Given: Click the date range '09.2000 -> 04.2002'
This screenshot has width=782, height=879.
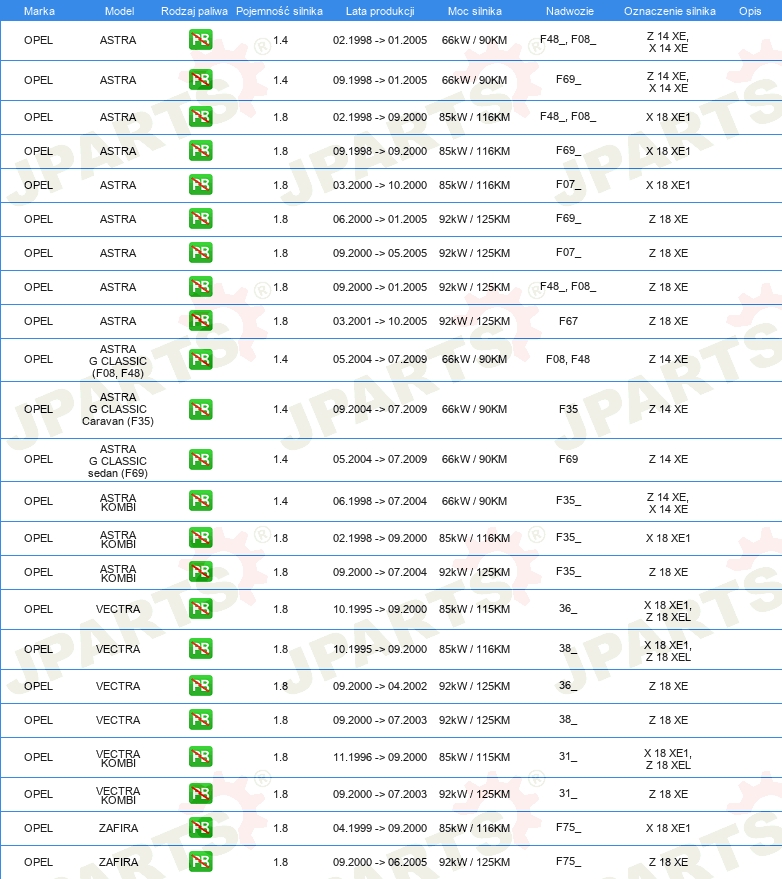Looking at the screenshot, I should point(380,686).
